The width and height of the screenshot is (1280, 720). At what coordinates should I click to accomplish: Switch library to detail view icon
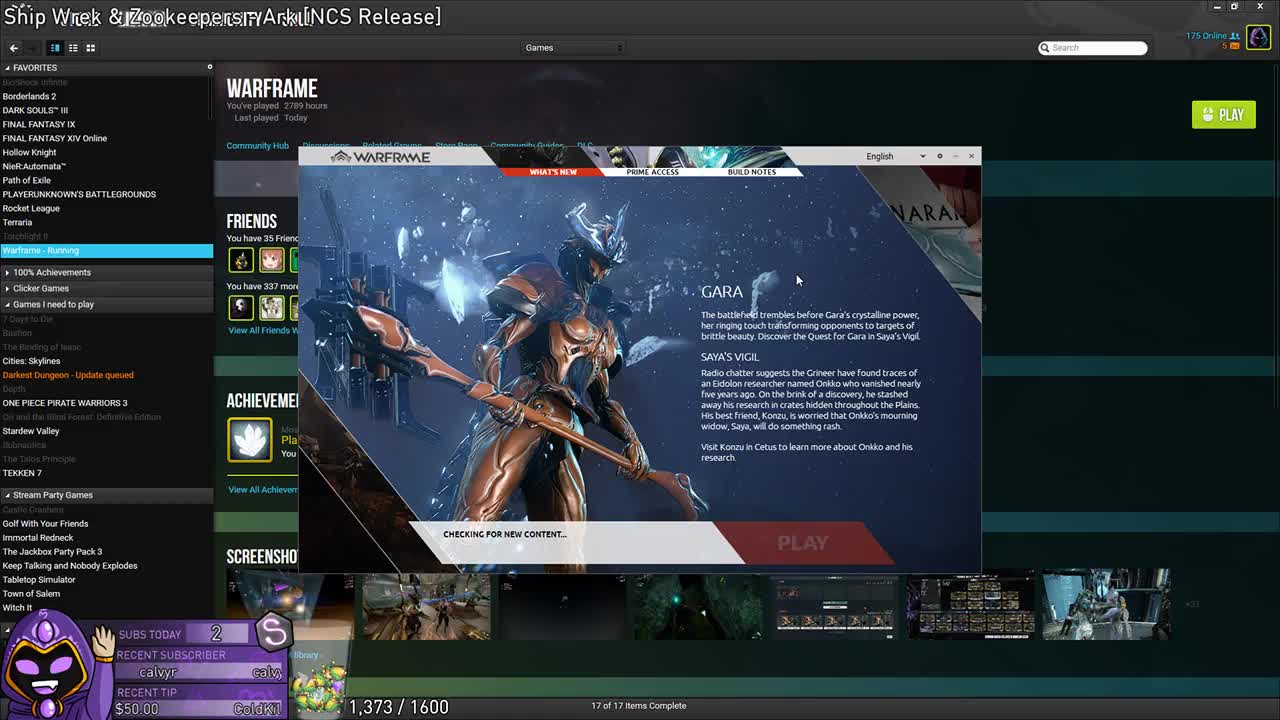(55, 48)
